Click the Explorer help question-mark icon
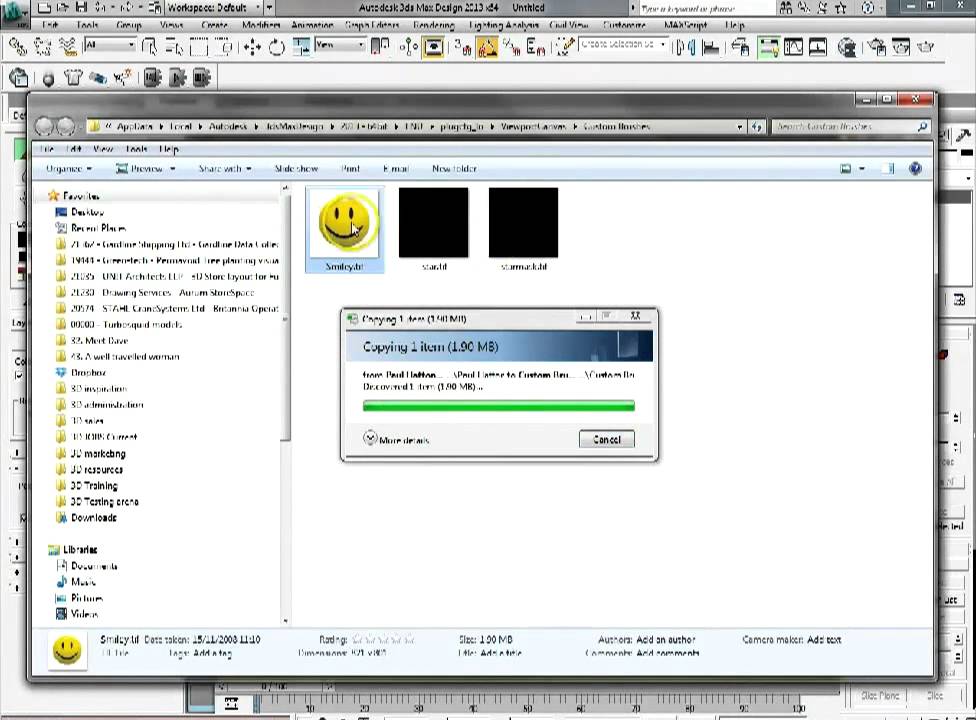 [915, 169]
